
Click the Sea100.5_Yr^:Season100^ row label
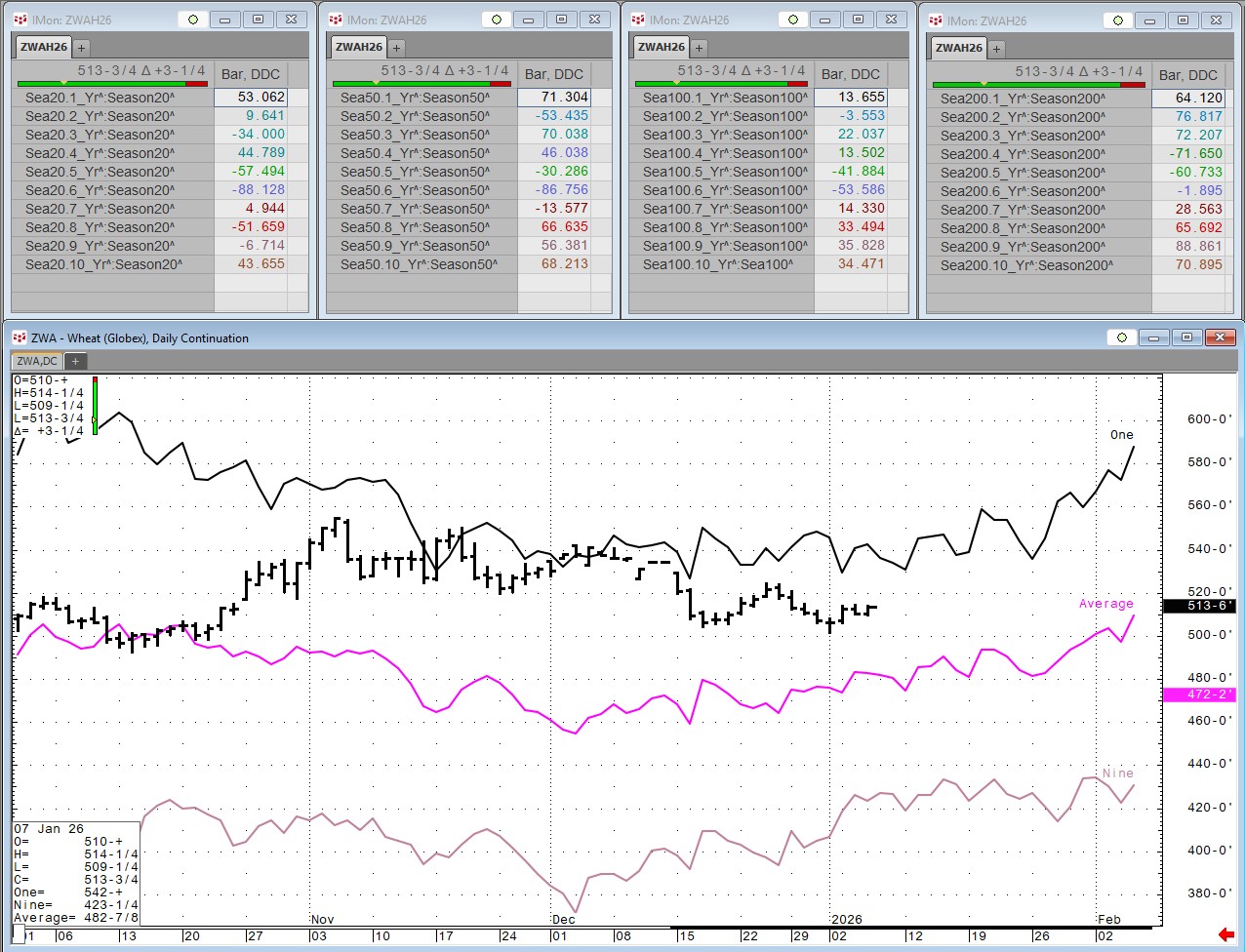(724, 172)
